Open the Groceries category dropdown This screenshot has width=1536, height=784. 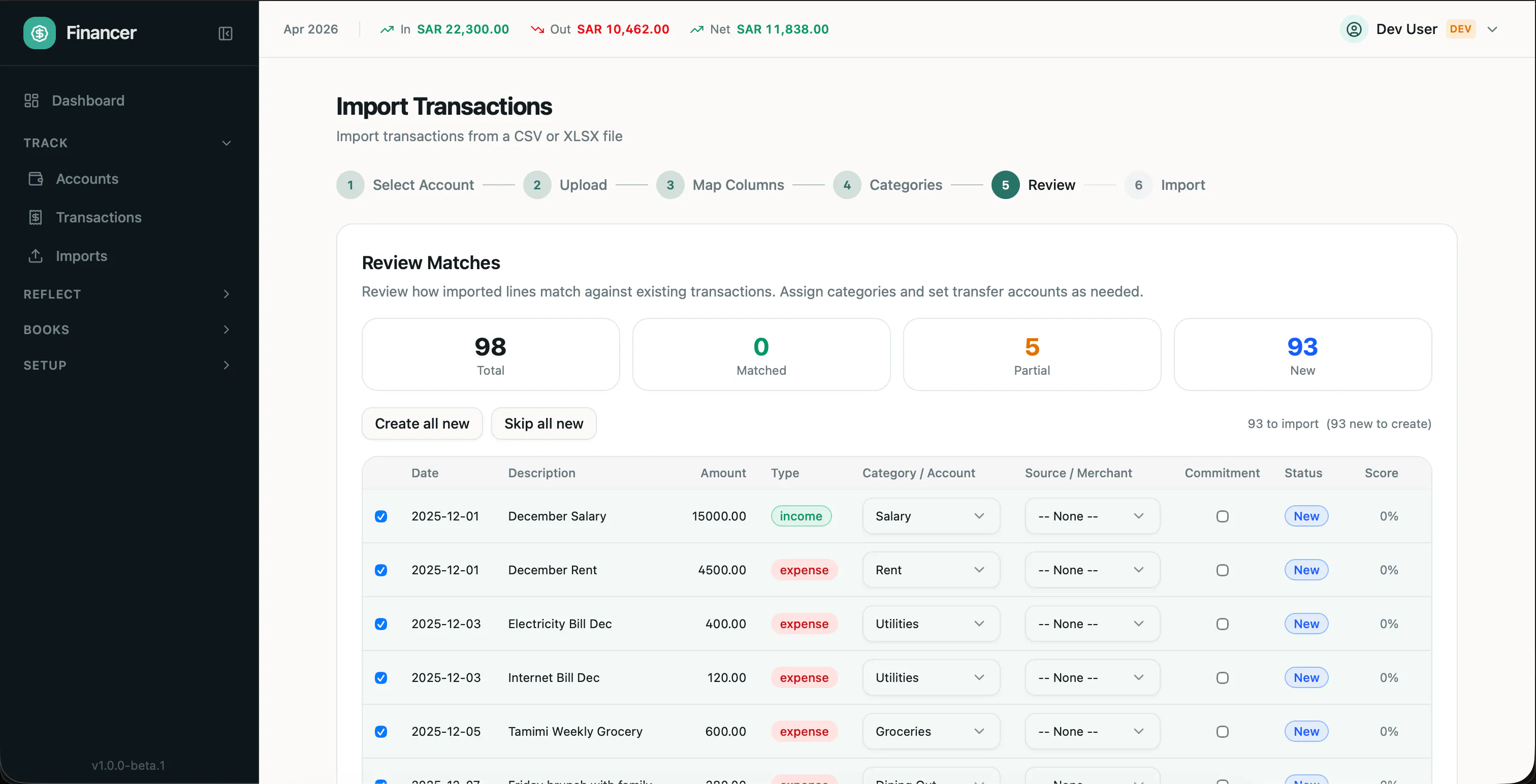pyautogui.click(x=931, y=732)
